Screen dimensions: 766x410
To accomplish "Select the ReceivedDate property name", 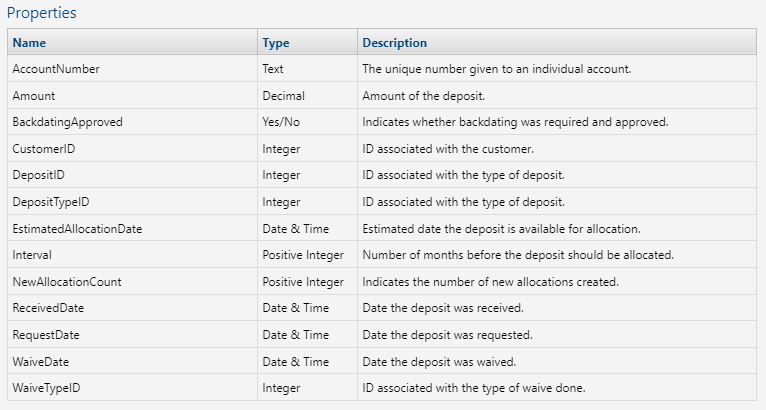I will click(x=48, y=308).
